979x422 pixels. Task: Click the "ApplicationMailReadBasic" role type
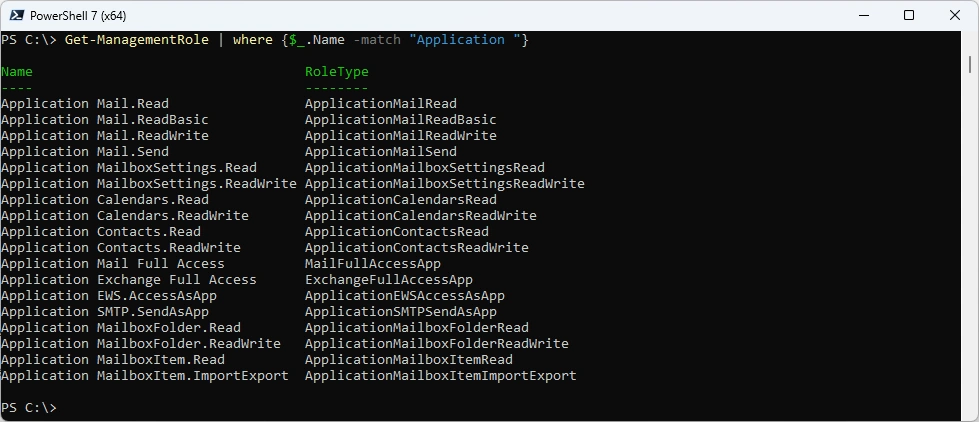pyautogui.click(x=400, y=120)
